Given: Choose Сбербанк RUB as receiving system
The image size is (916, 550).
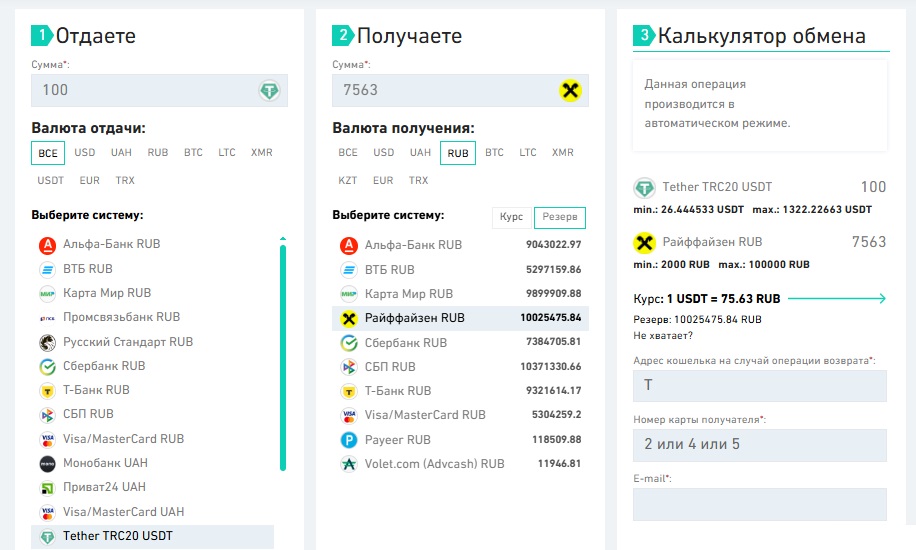Looking at the screenshot, I should [460, 343].
